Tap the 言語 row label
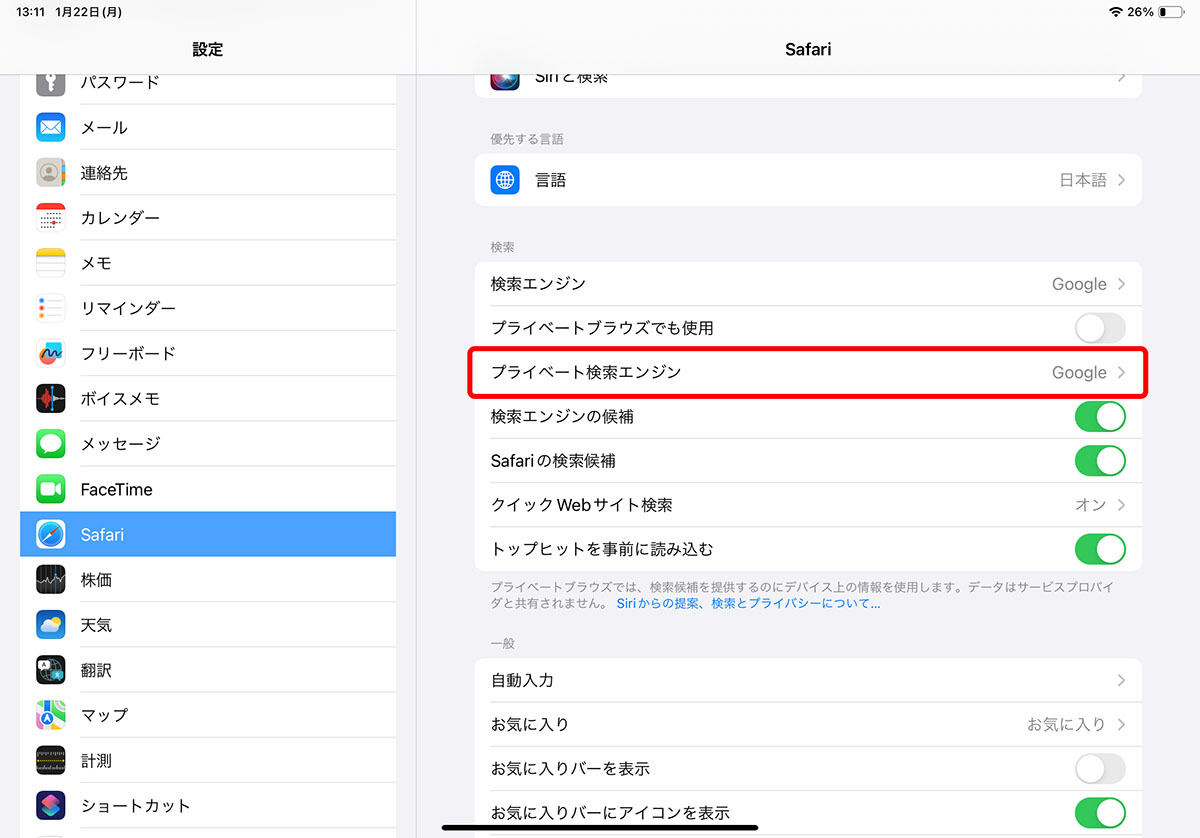1200x838 pixels. [x=551, y=180]
